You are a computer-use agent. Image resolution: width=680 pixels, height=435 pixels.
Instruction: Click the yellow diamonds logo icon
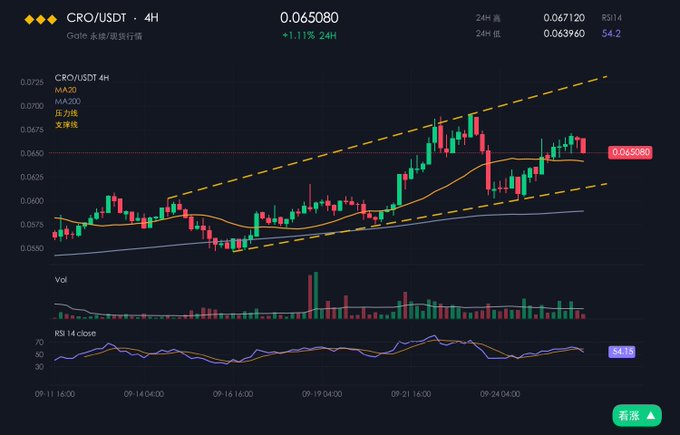[40, 20]
